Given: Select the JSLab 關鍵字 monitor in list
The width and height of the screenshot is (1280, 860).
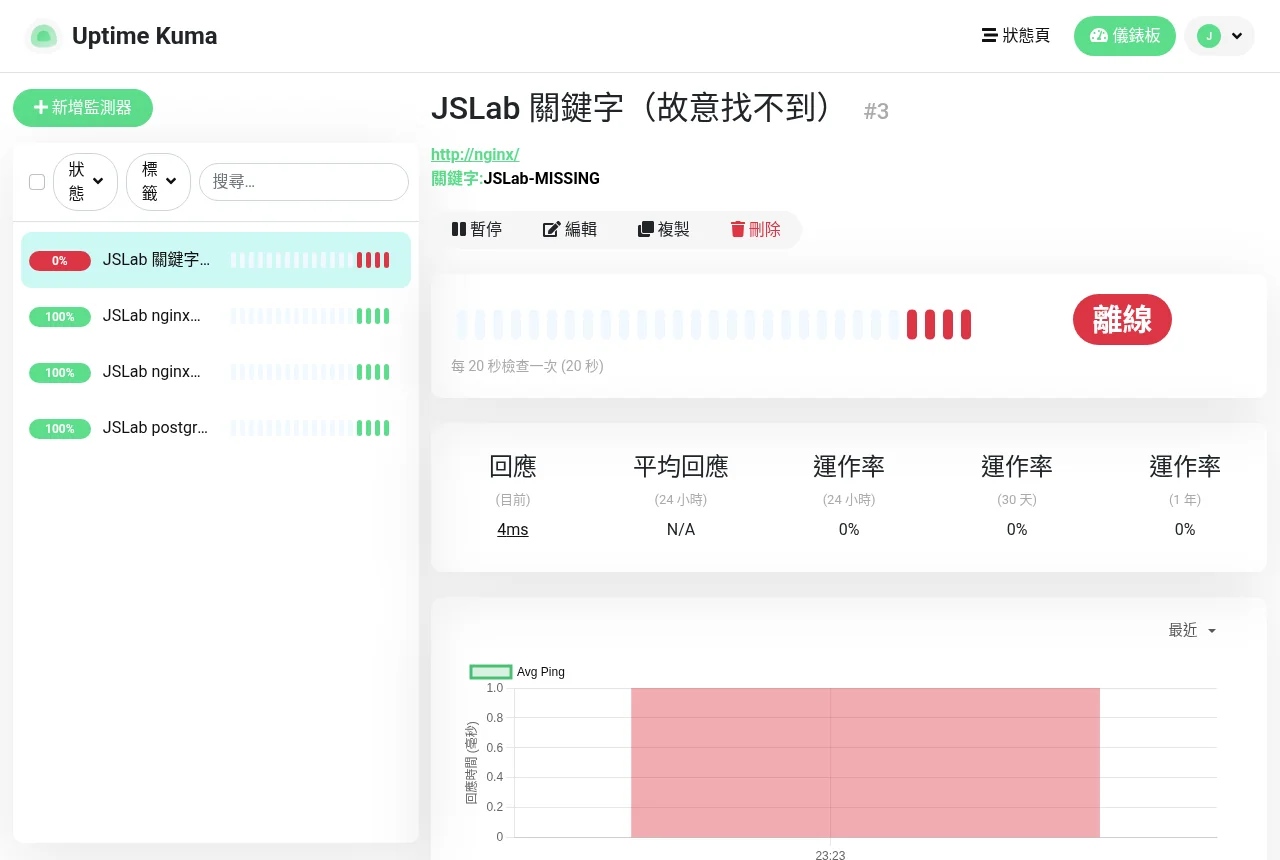Looking at the screenshot, I should [x=216, y=260].
